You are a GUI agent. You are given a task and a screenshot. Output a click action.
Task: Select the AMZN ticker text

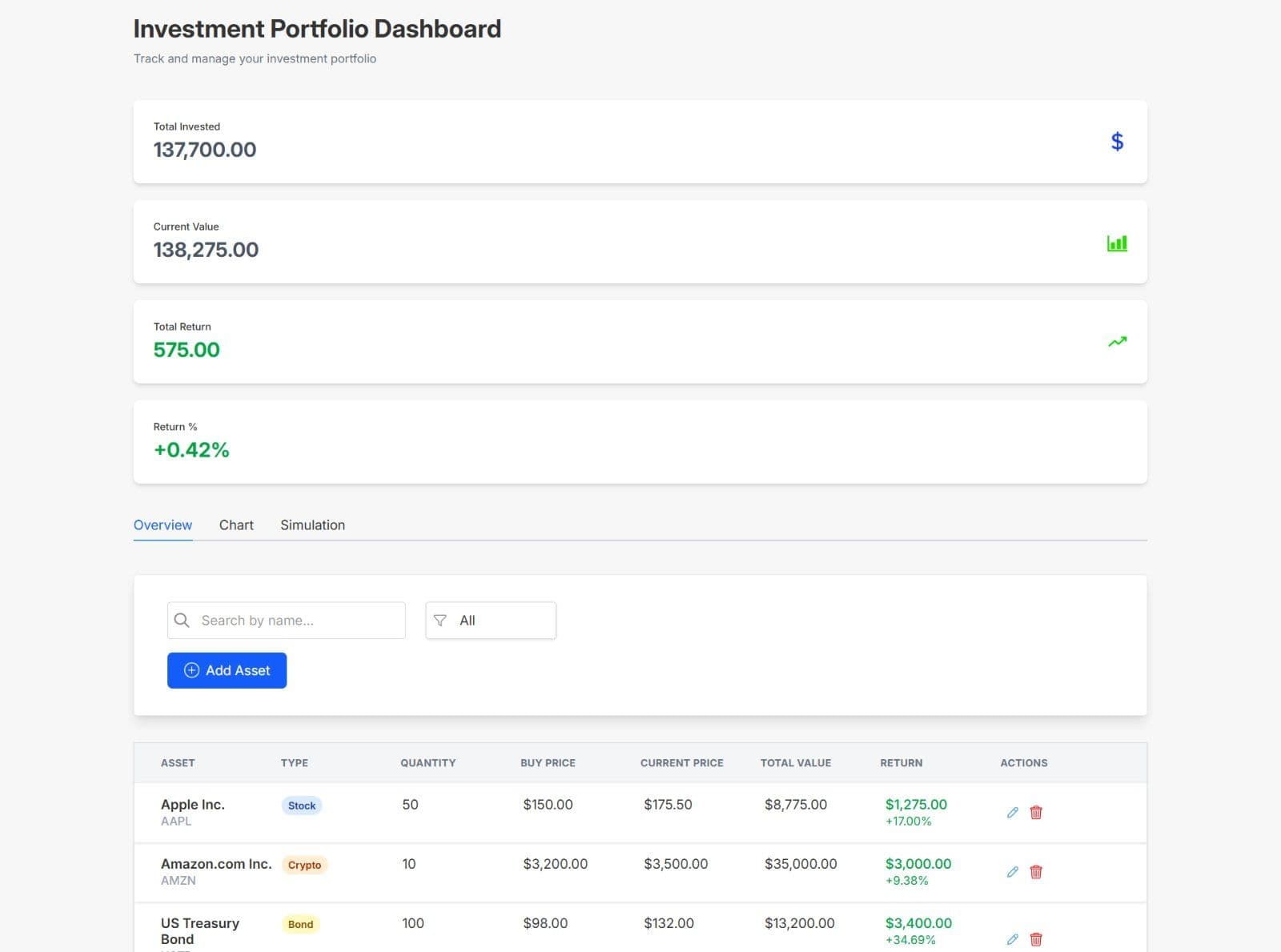[179, 880]
